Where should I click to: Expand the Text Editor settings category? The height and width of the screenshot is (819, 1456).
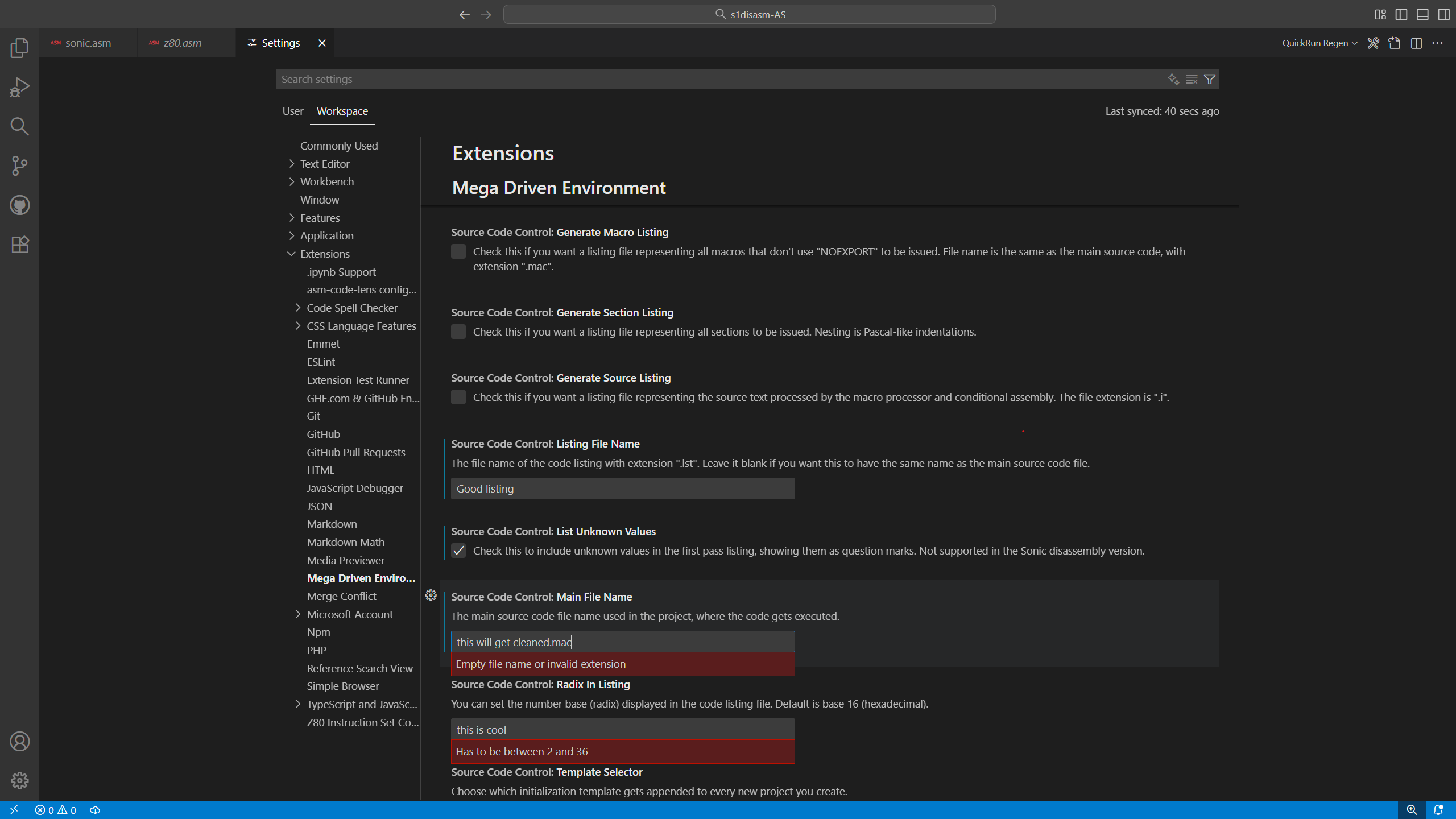pyautogui.click(x=292, y=164)
